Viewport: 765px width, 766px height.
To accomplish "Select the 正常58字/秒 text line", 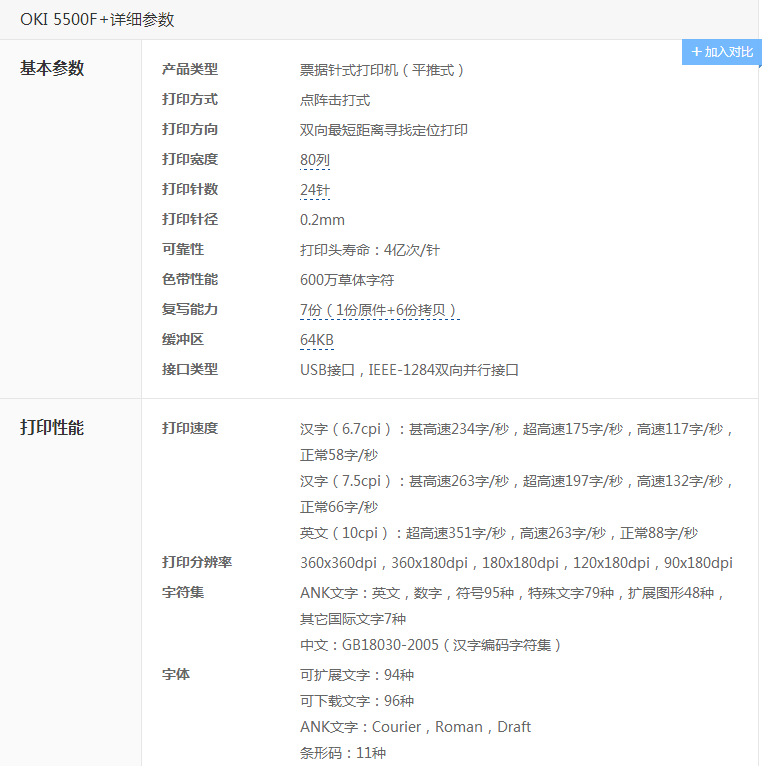I will tap(339, 455).
